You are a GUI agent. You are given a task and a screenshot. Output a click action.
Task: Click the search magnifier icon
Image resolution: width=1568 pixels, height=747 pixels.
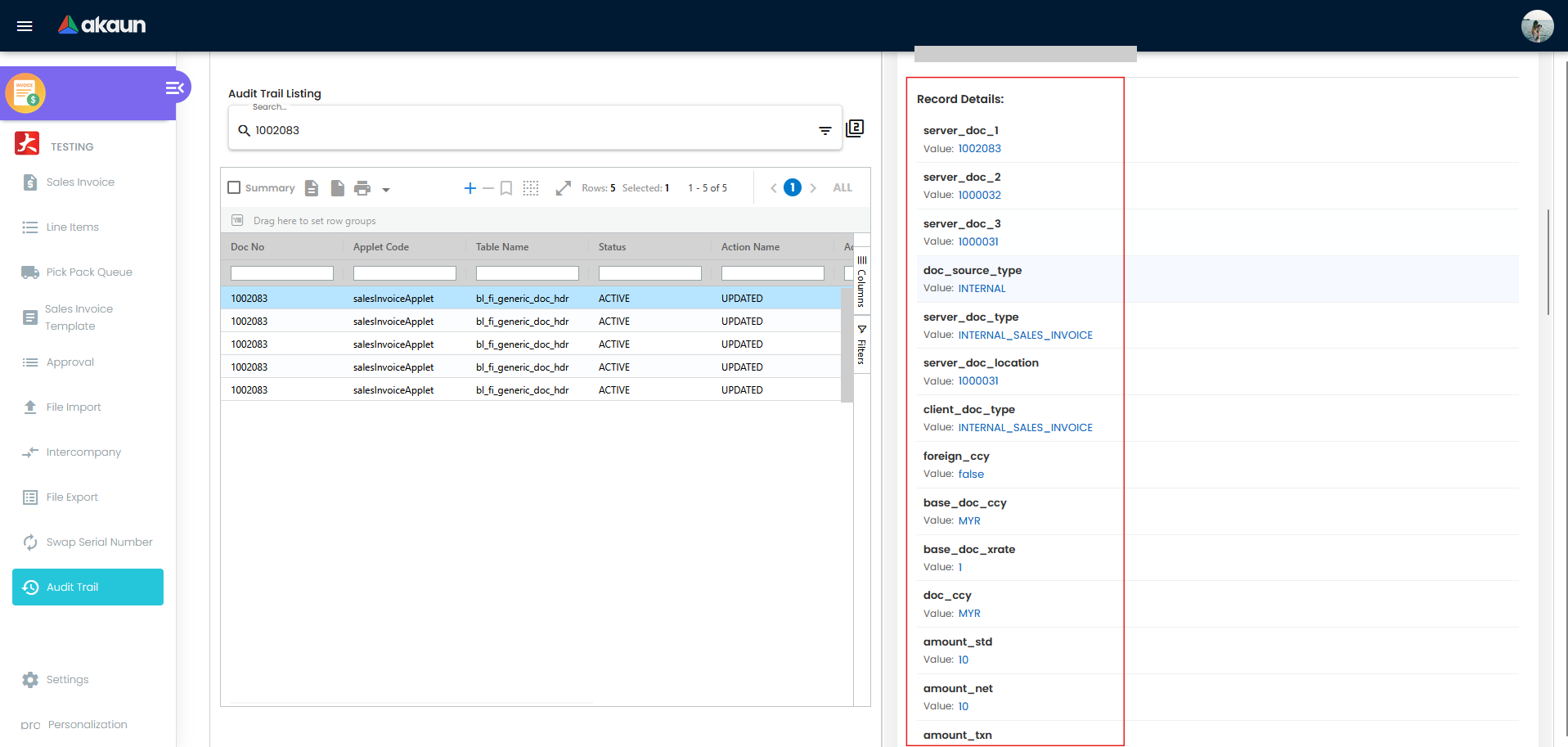[x=244, y=131]
